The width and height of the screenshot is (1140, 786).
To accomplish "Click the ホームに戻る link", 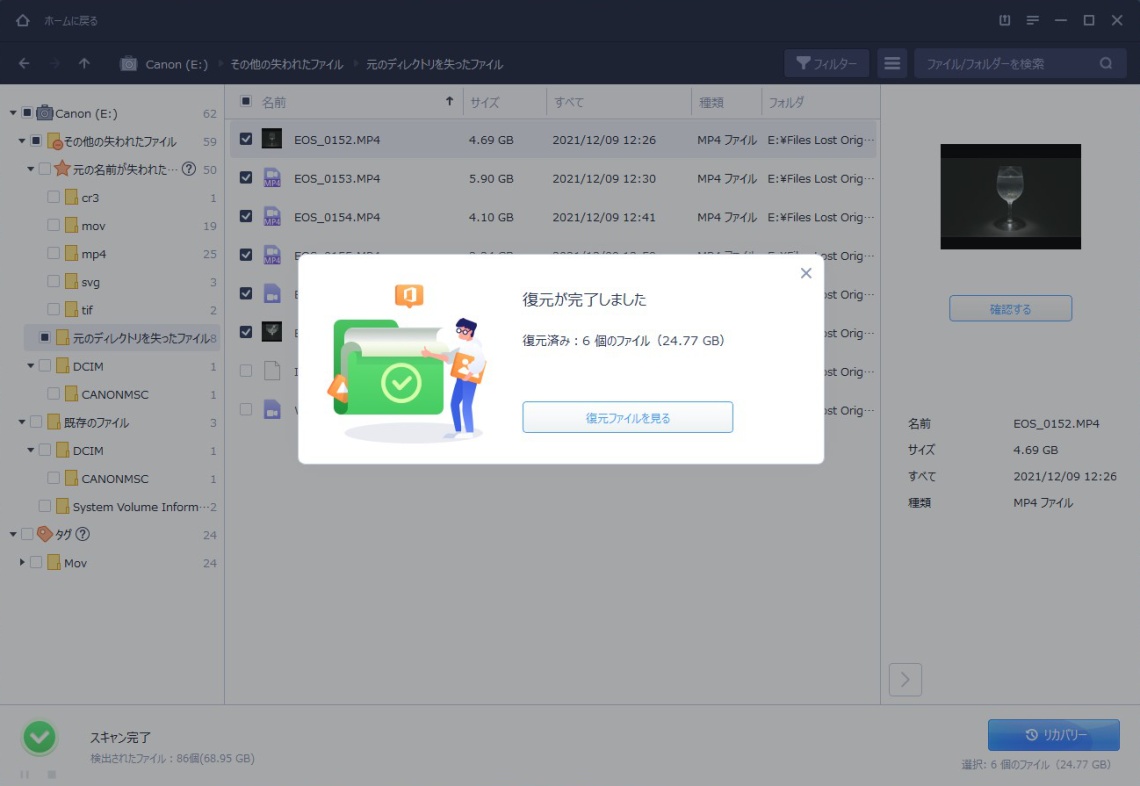I will pos(71,21).
